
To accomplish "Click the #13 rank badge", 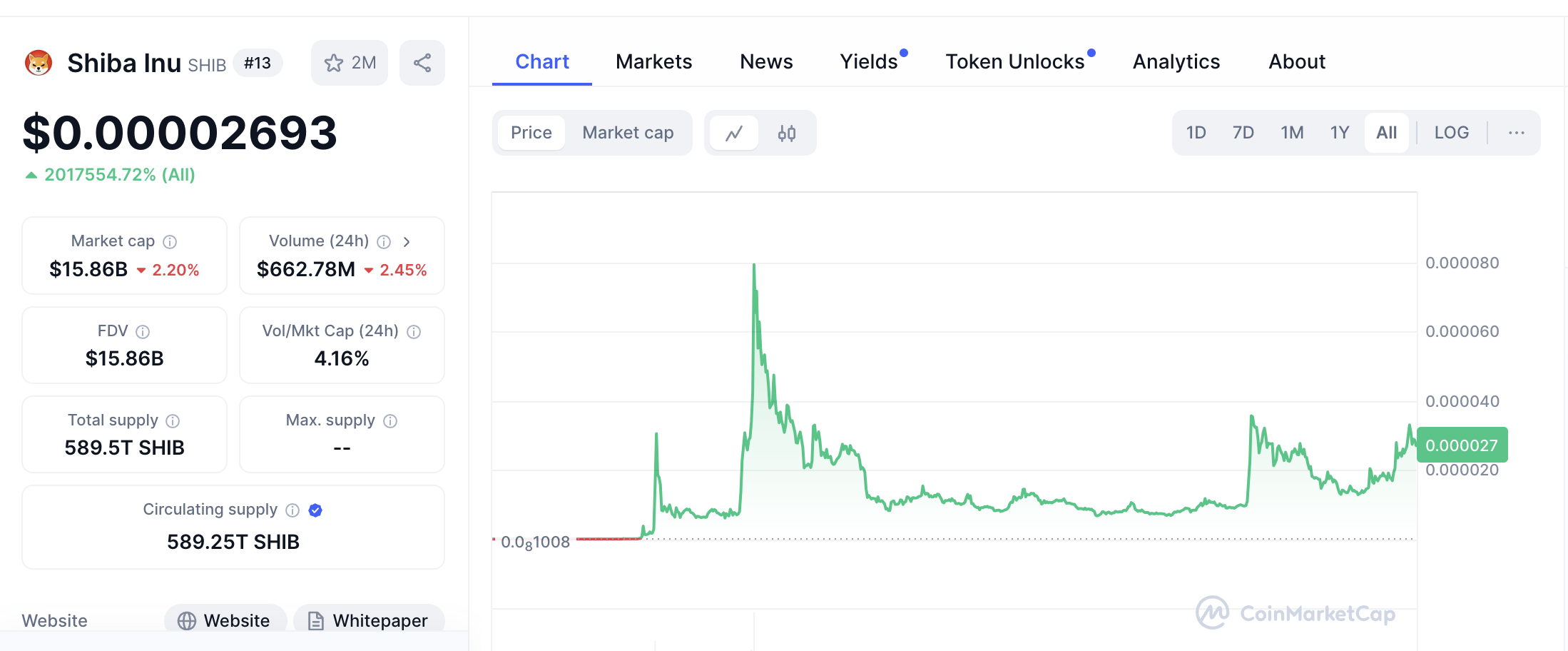I will click(258, 63).
